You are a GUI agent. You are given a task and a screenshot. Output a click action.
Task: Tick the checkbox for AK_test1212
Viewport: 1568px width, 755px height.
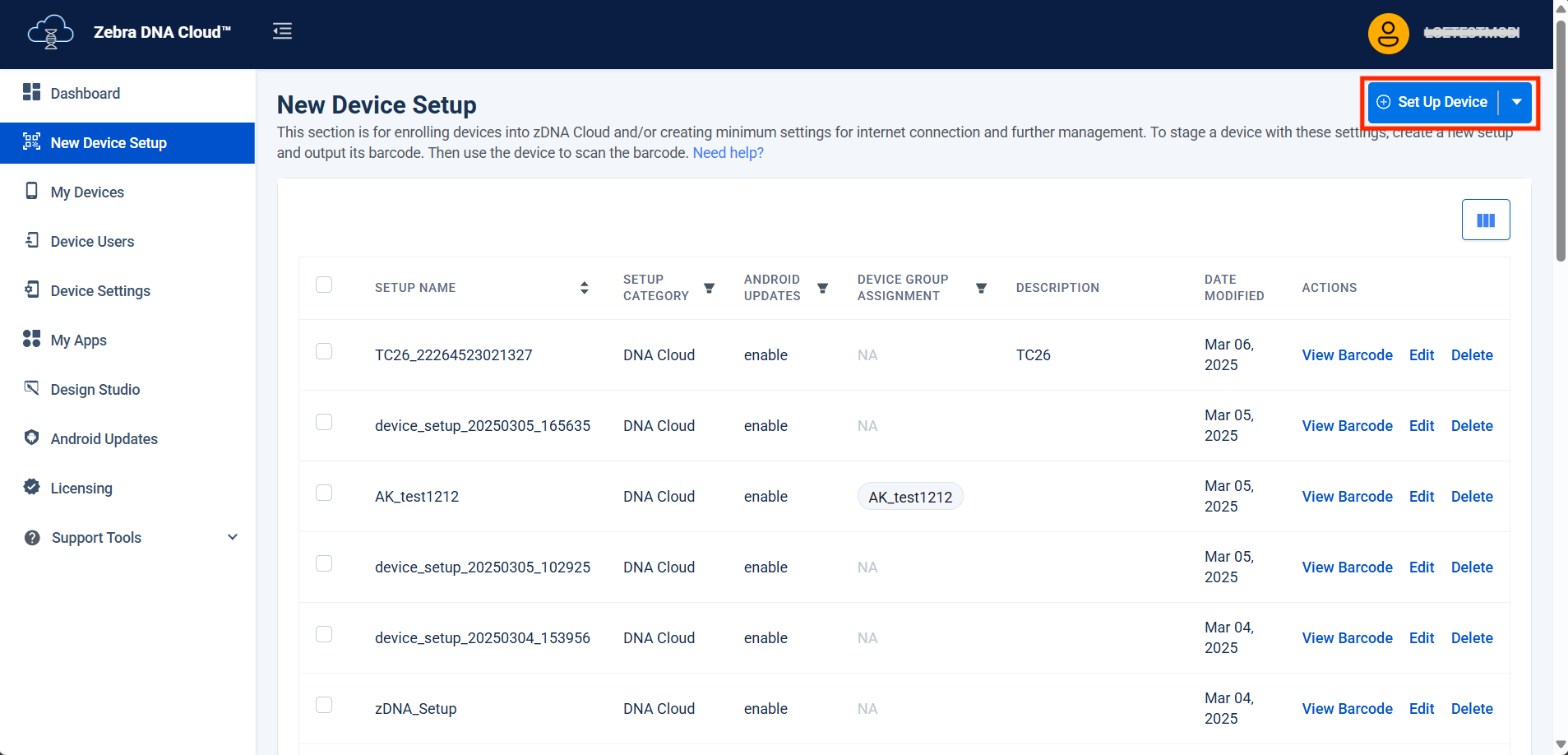click(324, 493)
